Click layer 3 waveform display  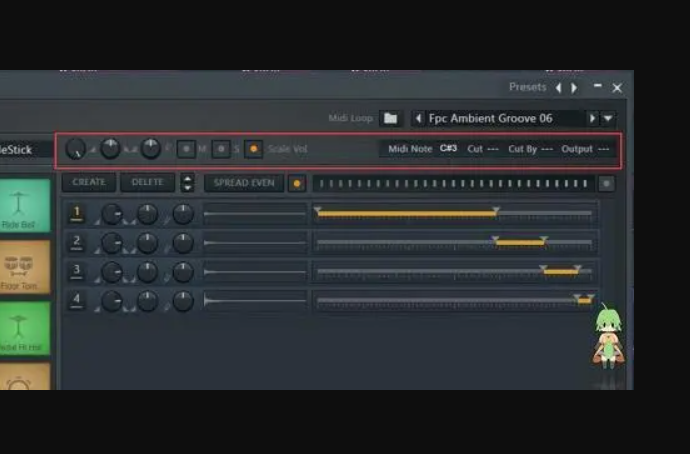point(255,272)
